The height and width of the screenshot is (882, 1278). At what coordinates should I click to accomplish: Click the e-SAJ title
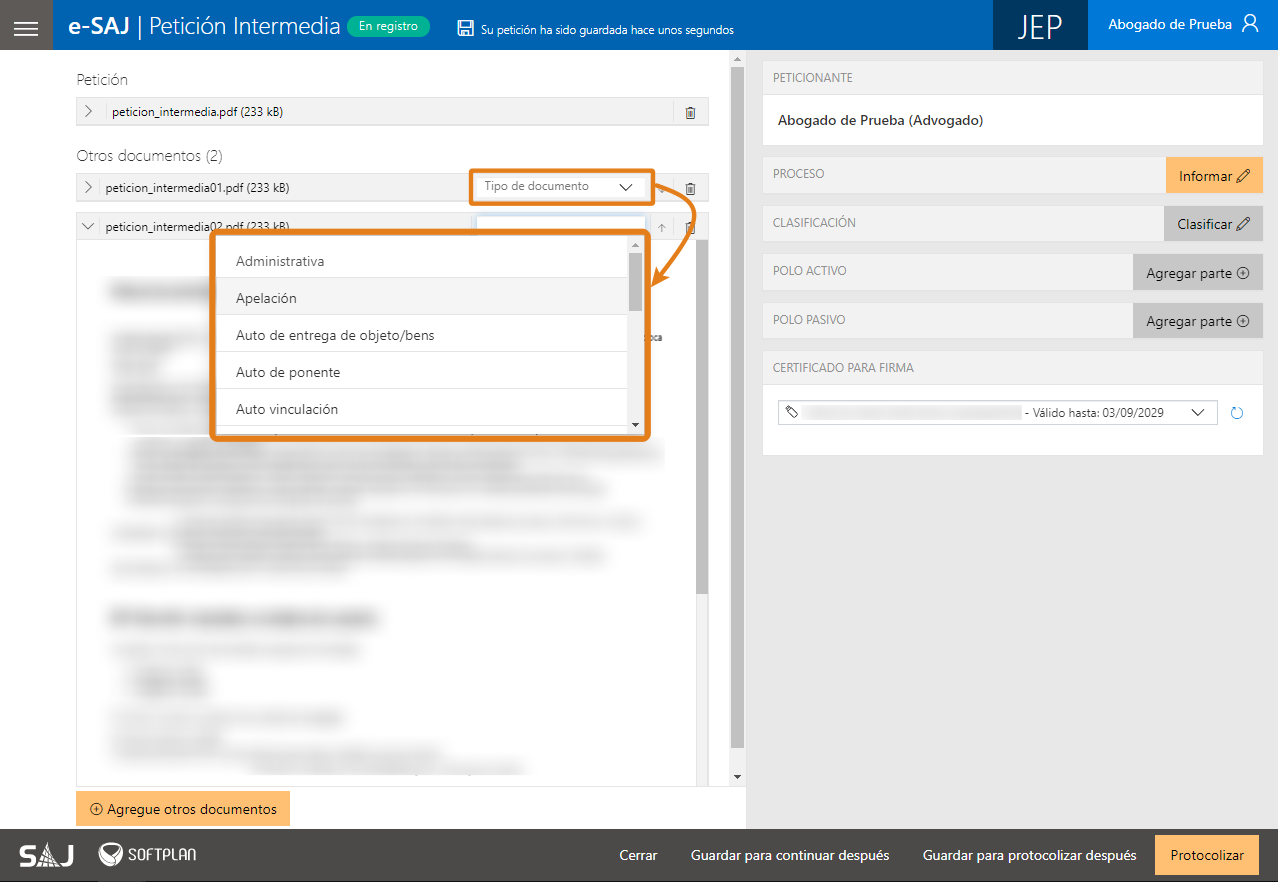pos(99,26)
